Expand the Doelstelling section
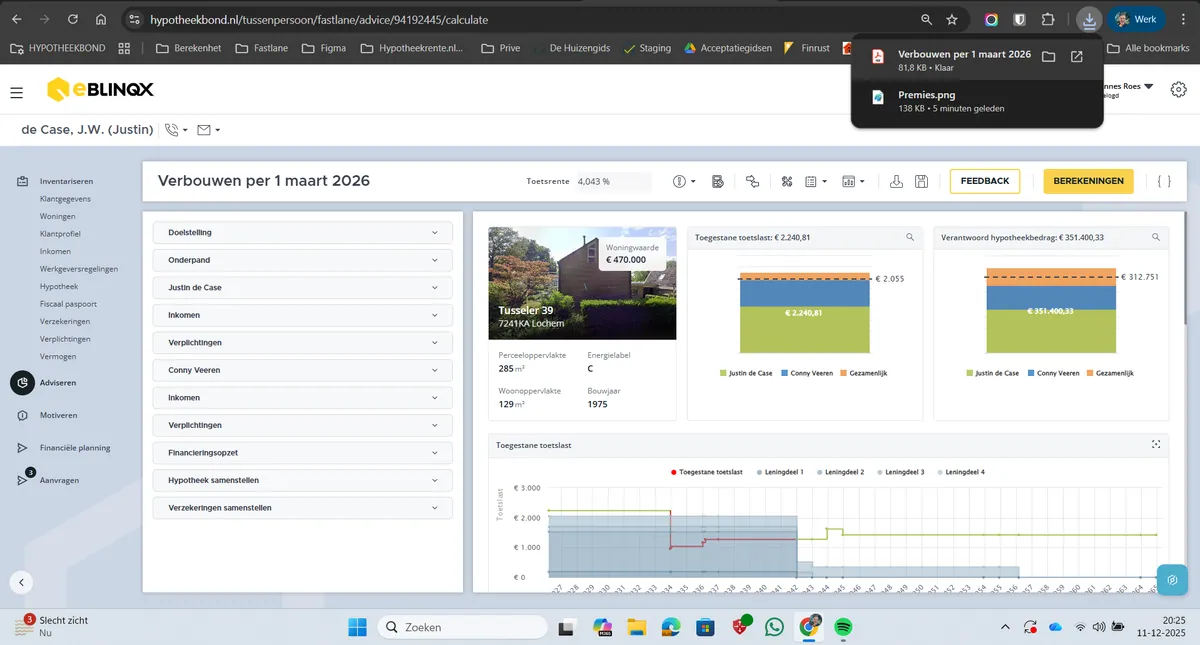Screen dimensions: 1200x645 pos(303,232)
